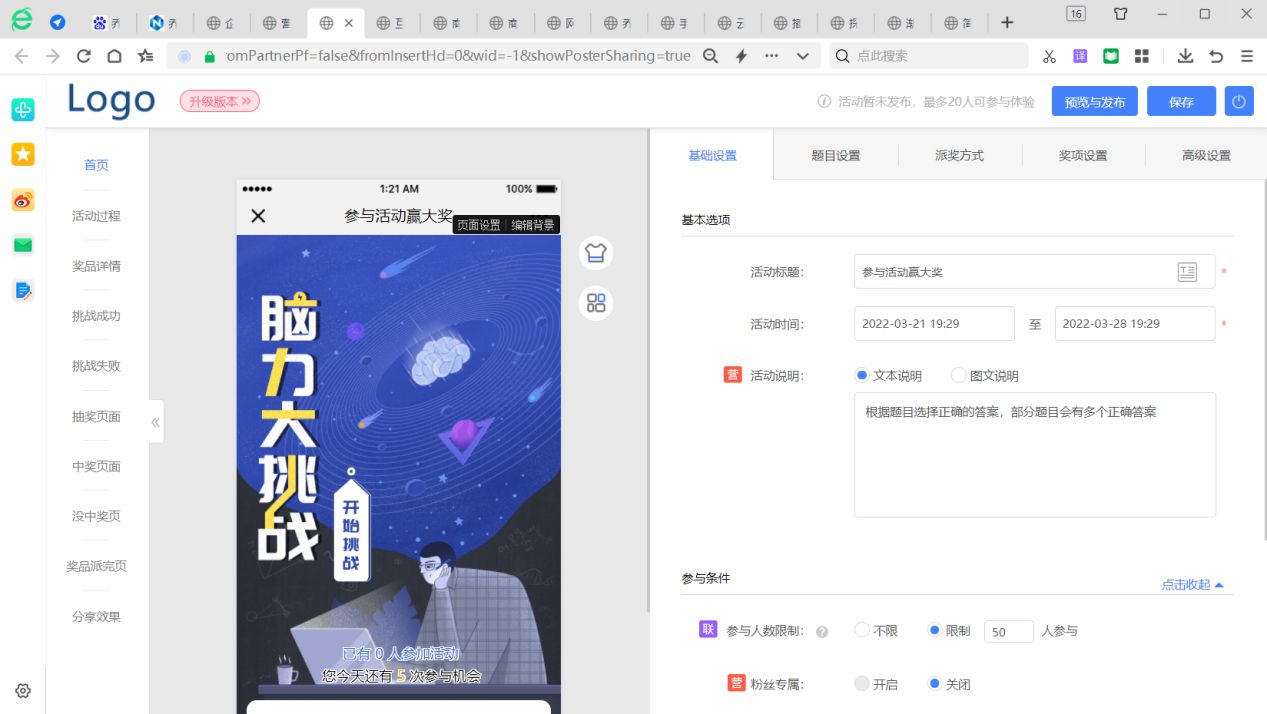Select 开启 for 粉丝专属
1267x714 pixels.
[x=862, y=684]
